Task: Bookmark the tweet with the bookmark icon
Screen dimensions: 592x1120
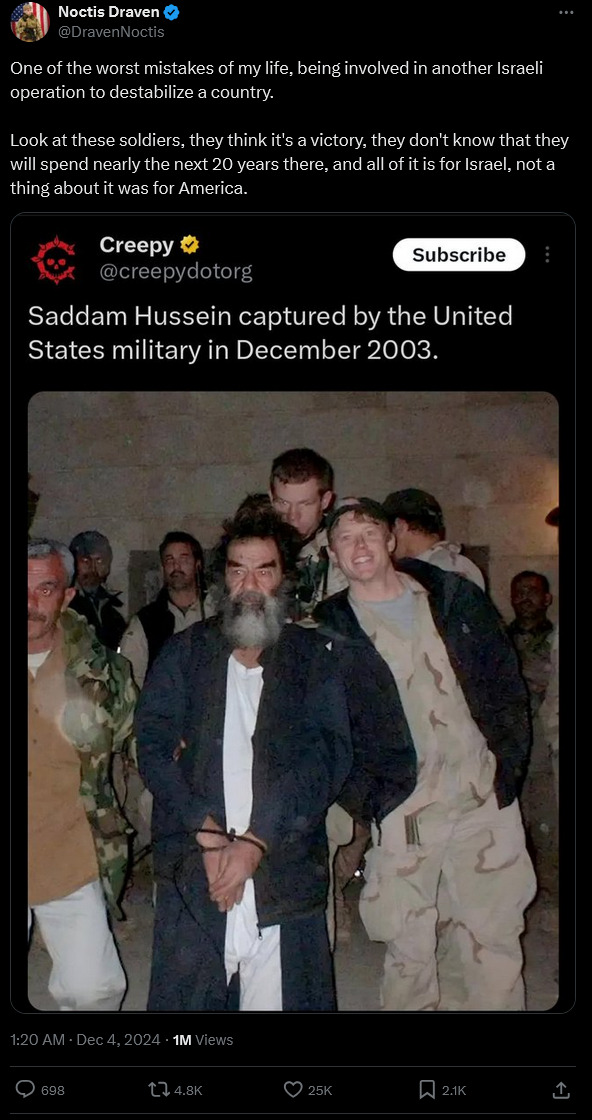Action: 427,1089
